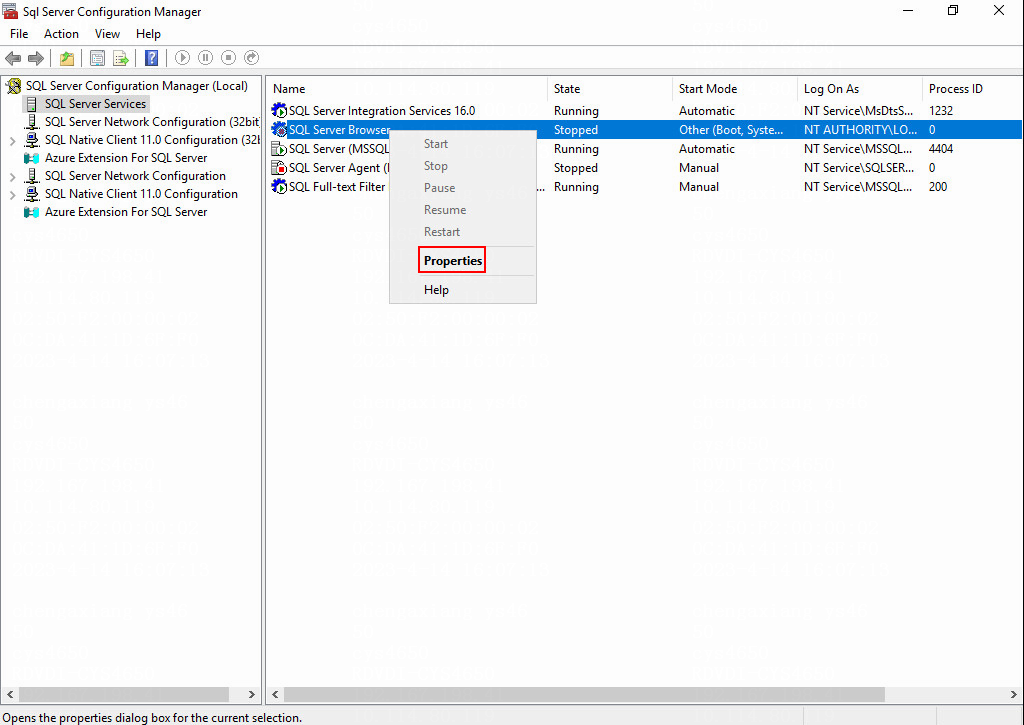Click the Log On As cell NT Service\SQLSER...
The height and width of the screenshot is (725, 1024).
(x=859, y=167)
